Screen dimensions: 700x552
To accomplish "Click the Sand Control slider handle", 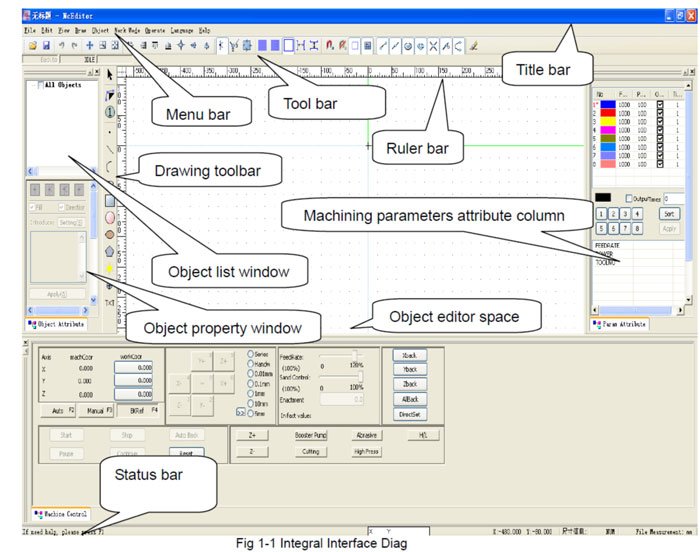I will pos(361,377).
